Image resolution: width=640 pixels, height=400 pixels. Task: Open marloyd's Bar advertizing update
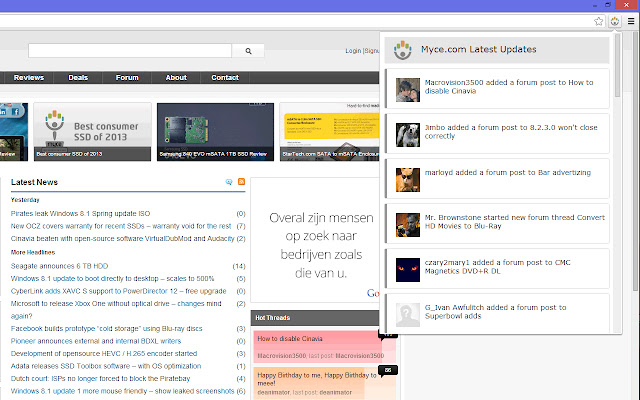pyautogui.click(x=497, y=178)
